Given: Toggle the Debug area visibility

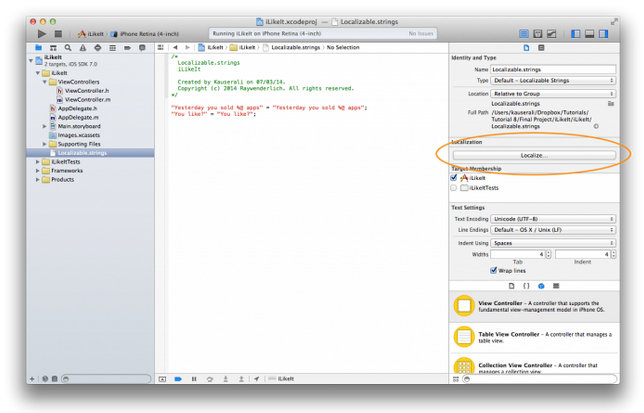Looking at the screenshot, I should click(589, 34).
